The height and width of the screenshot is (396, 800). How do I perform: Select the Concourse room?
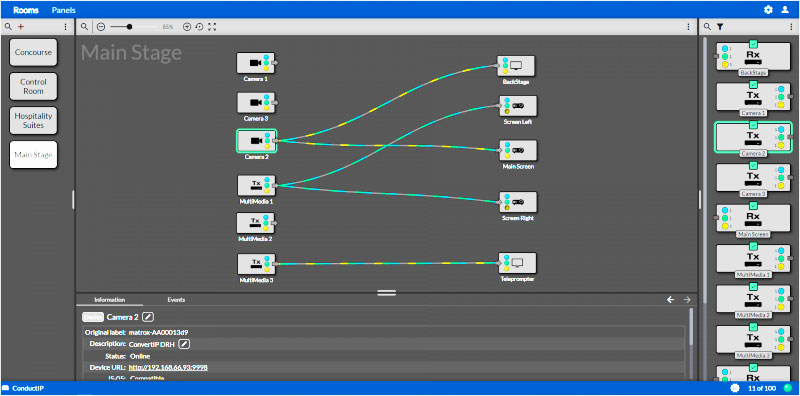click(x=33, y=52)
